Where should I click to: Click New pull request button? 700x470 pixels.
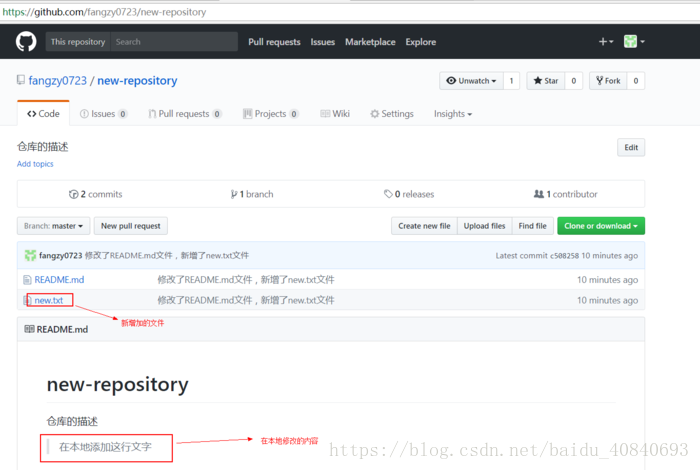131,226
